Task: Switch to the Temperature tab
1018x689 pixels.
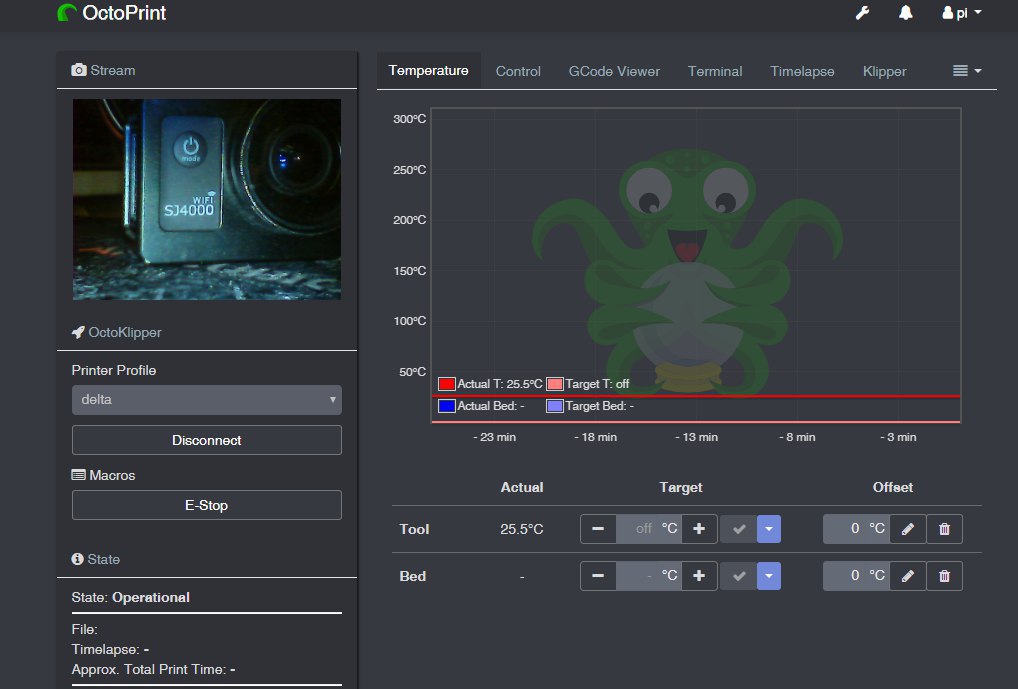Action: tap(428, 70)
